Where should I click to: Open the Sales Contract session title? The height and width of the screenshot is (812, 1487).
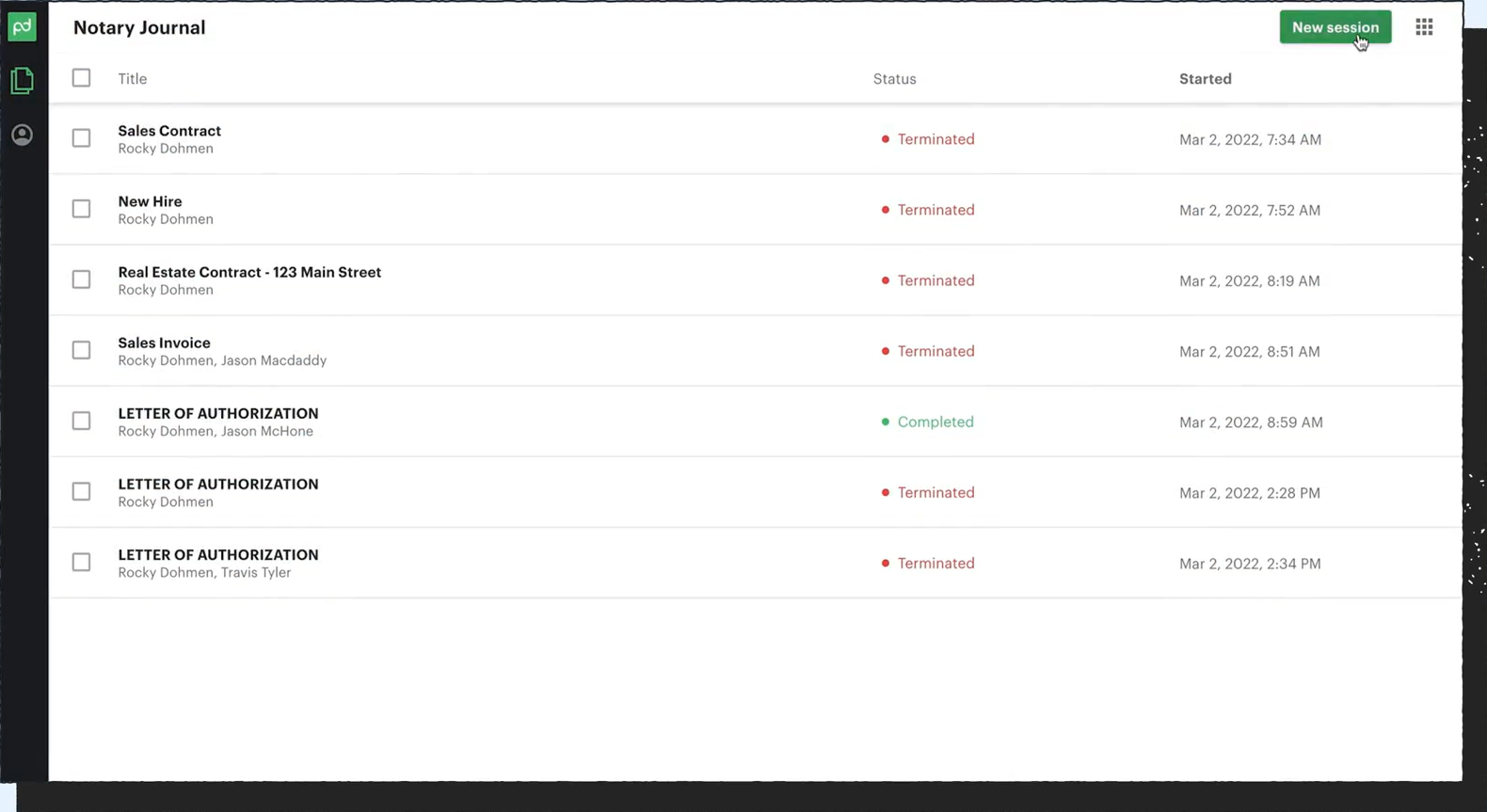(169, 131)
